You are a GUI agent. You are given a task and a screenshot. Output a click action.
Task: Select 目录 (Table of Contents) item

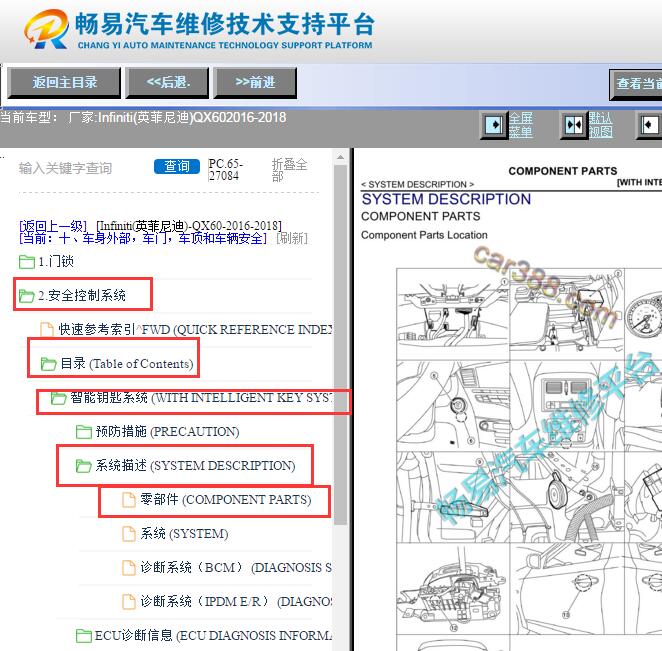tap(127, 363)
